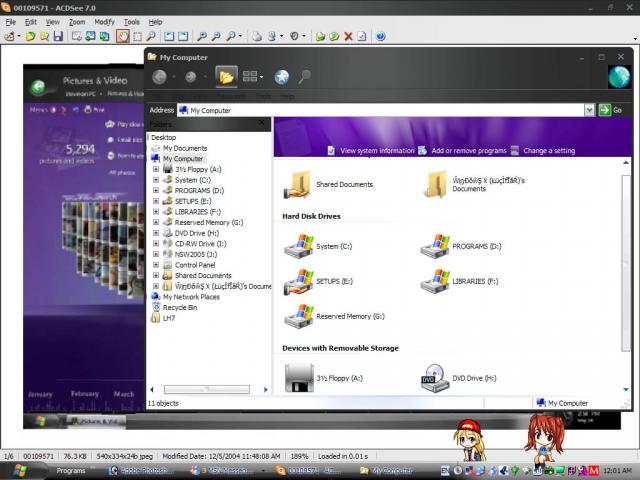Click the Zoom out magnifier icon in ACDSee
Image resolution: width=640 pixels, height=480 pixels.
216,36
